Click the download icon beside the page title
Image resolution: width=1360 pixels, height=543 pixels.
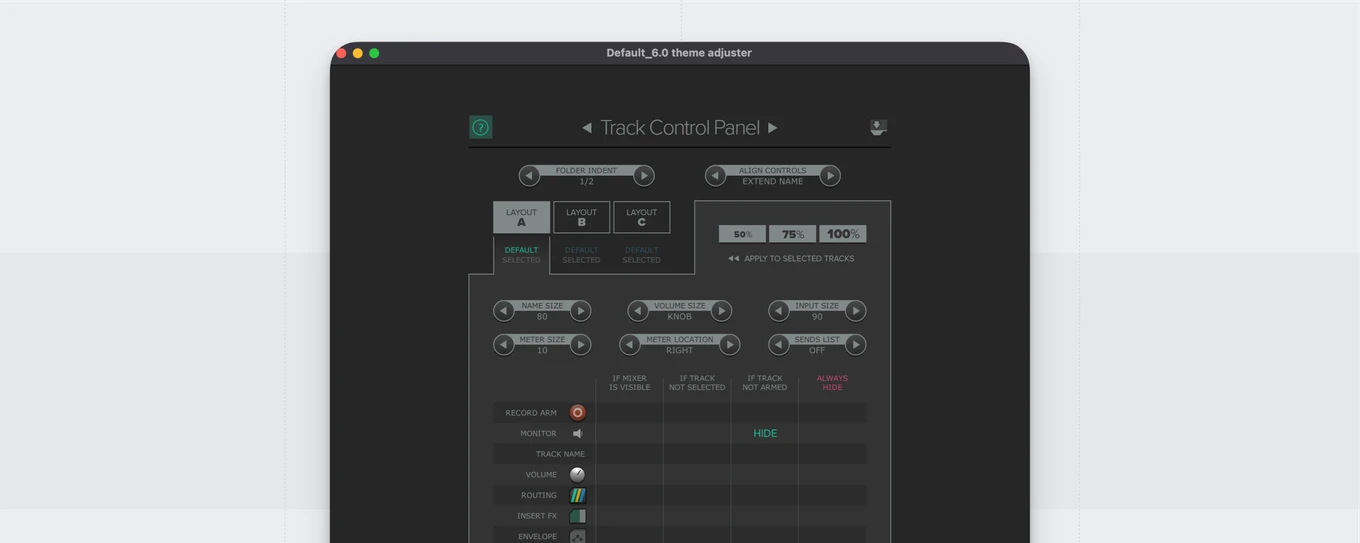[878, 127]
